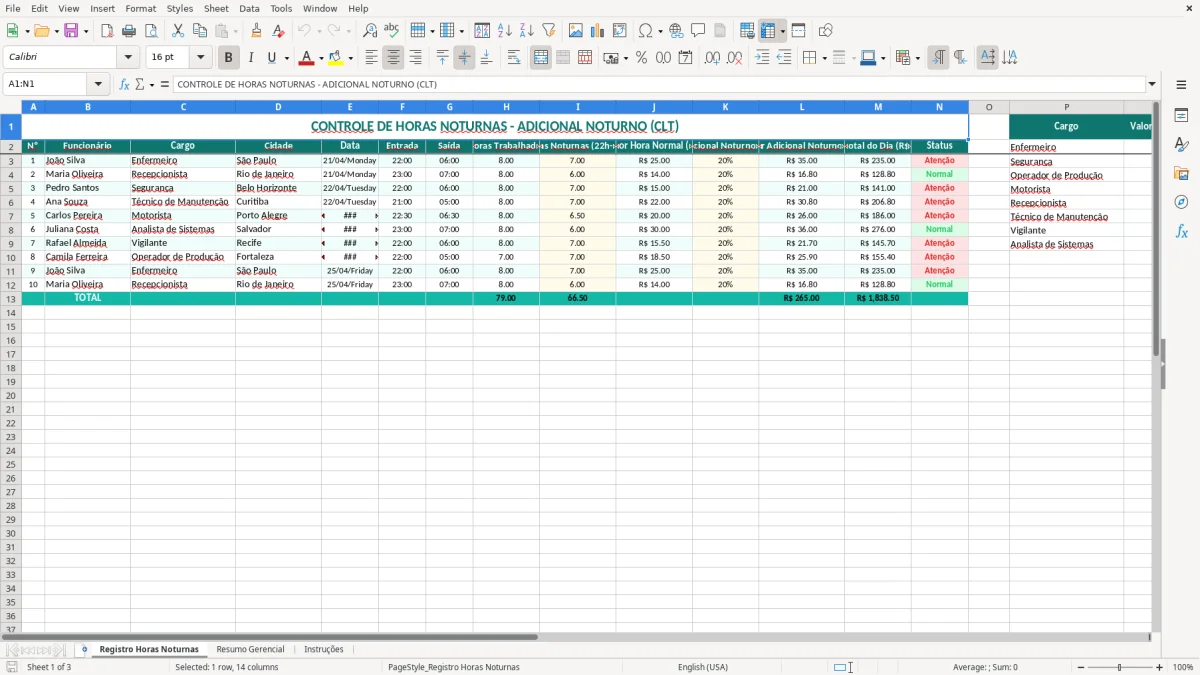Open the Font Color dropdown arrow
Viewport: 1200px width, 675px height.
click(x=321, y=58)
